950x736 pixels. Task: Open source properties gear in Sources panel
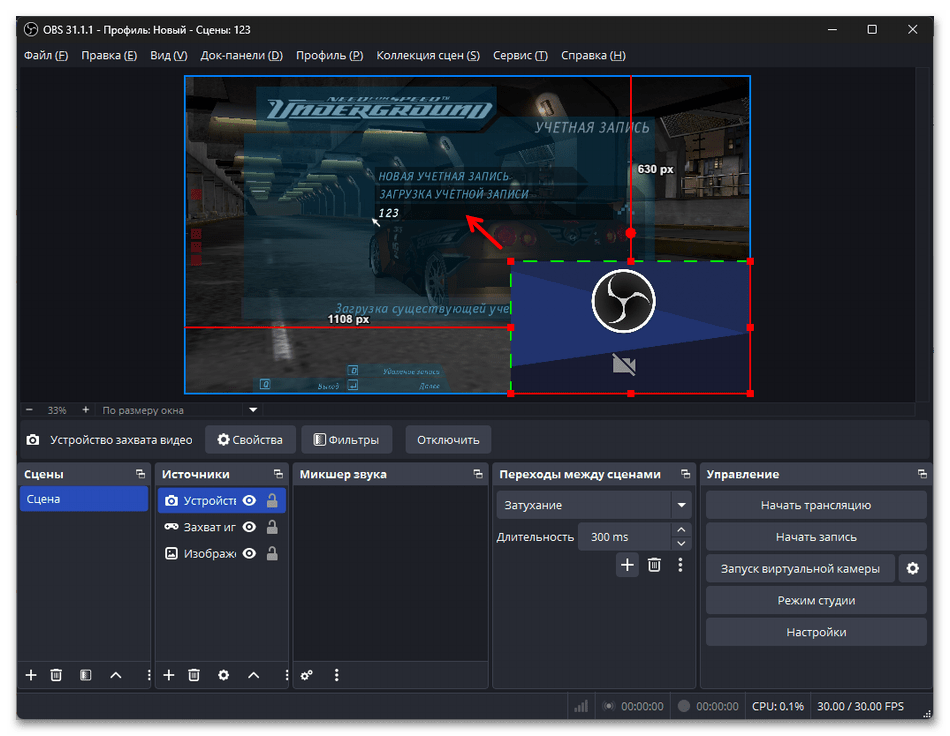pos(224,675)
